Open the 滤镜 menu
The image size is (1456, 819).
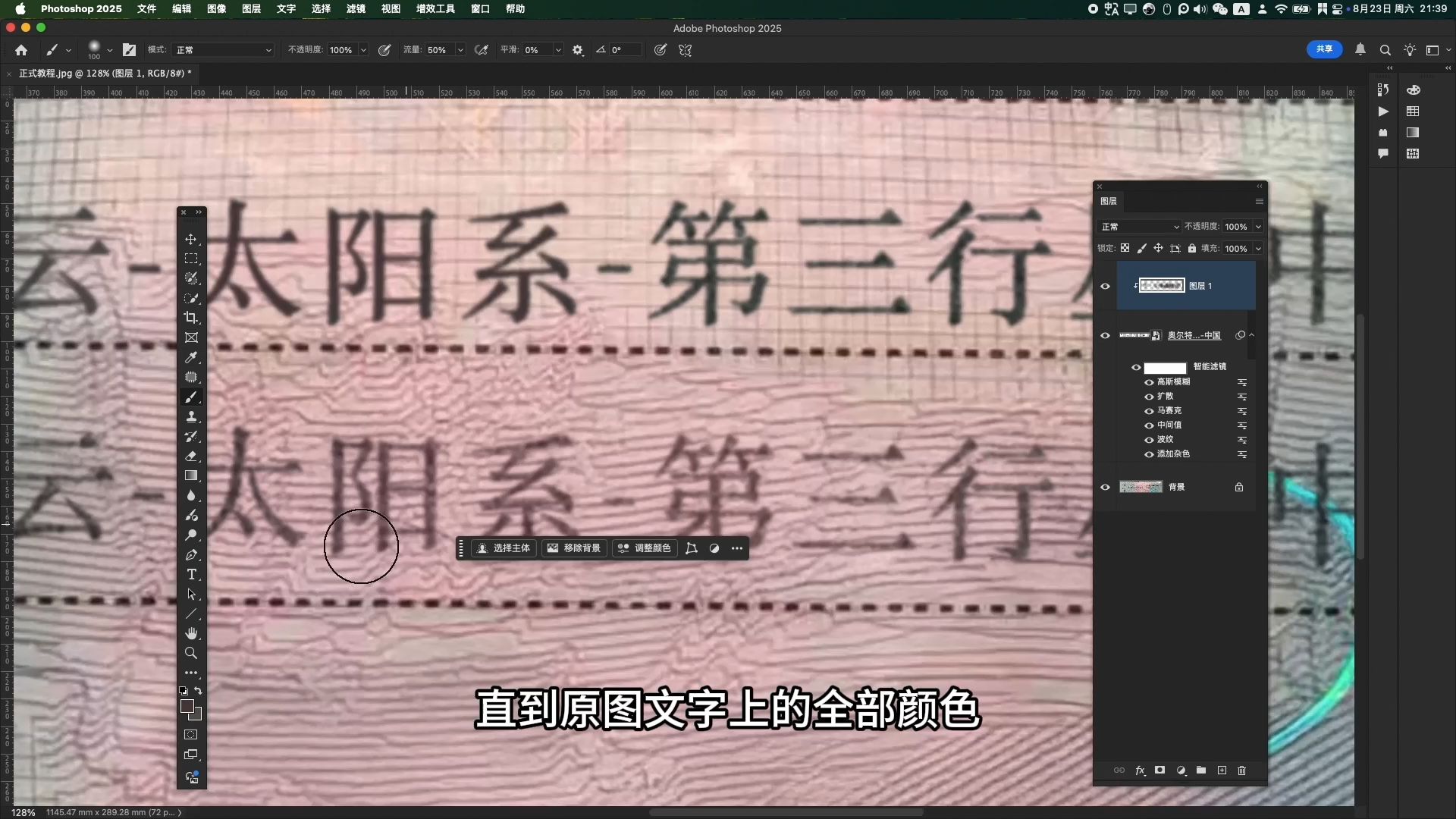[356, 8]
